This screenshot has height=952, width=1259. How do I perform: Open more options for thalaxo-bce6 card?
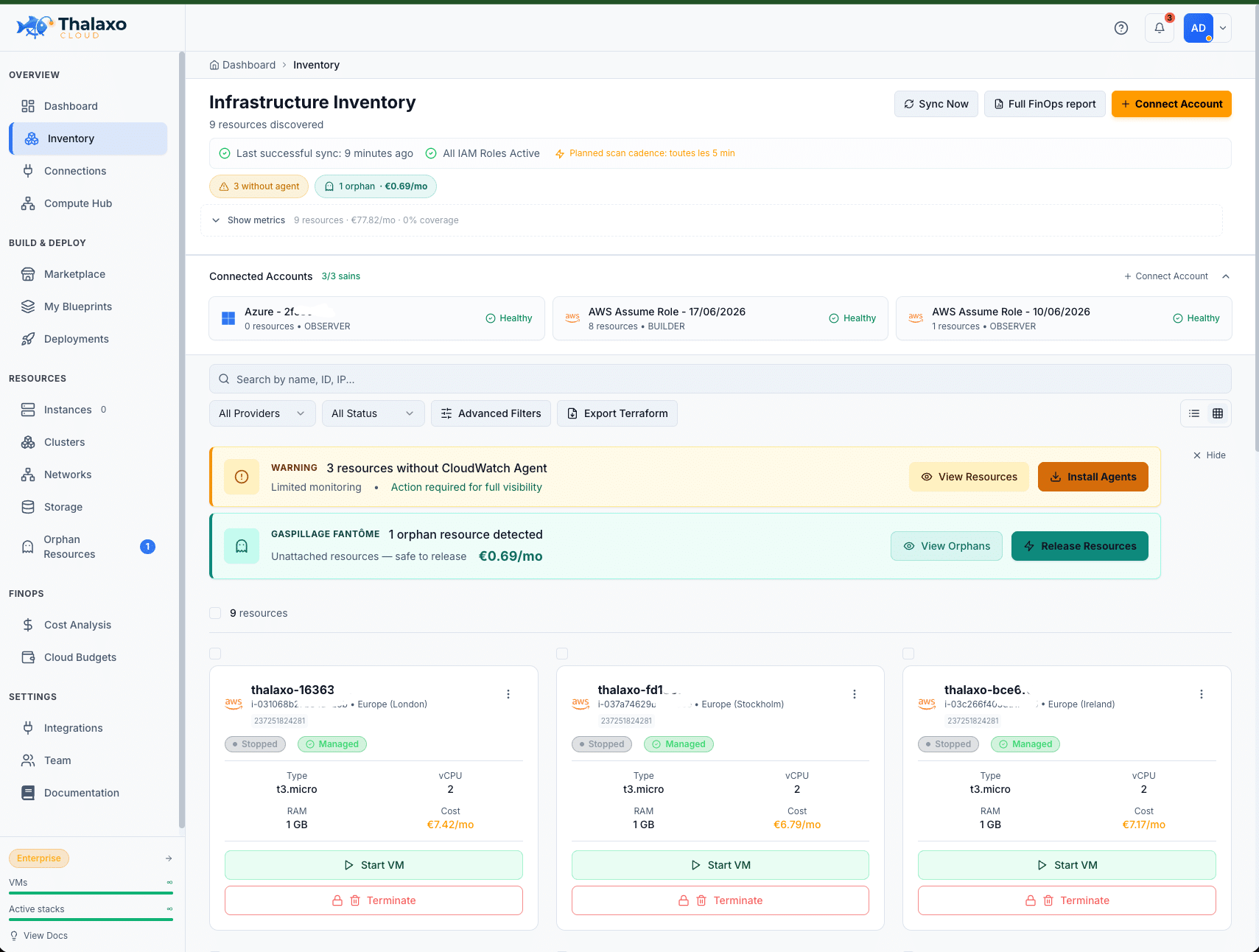click(1202, 694)
